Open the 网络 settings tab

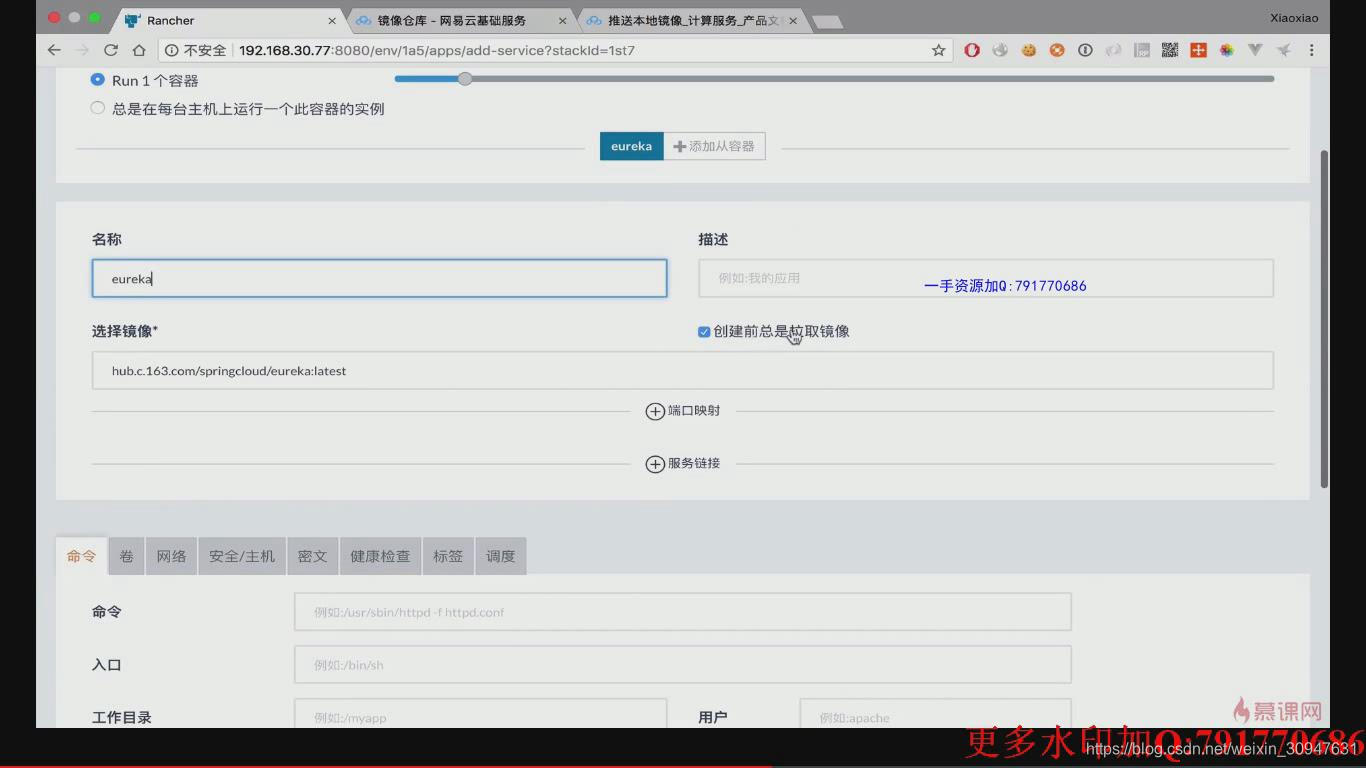point(171,556)
